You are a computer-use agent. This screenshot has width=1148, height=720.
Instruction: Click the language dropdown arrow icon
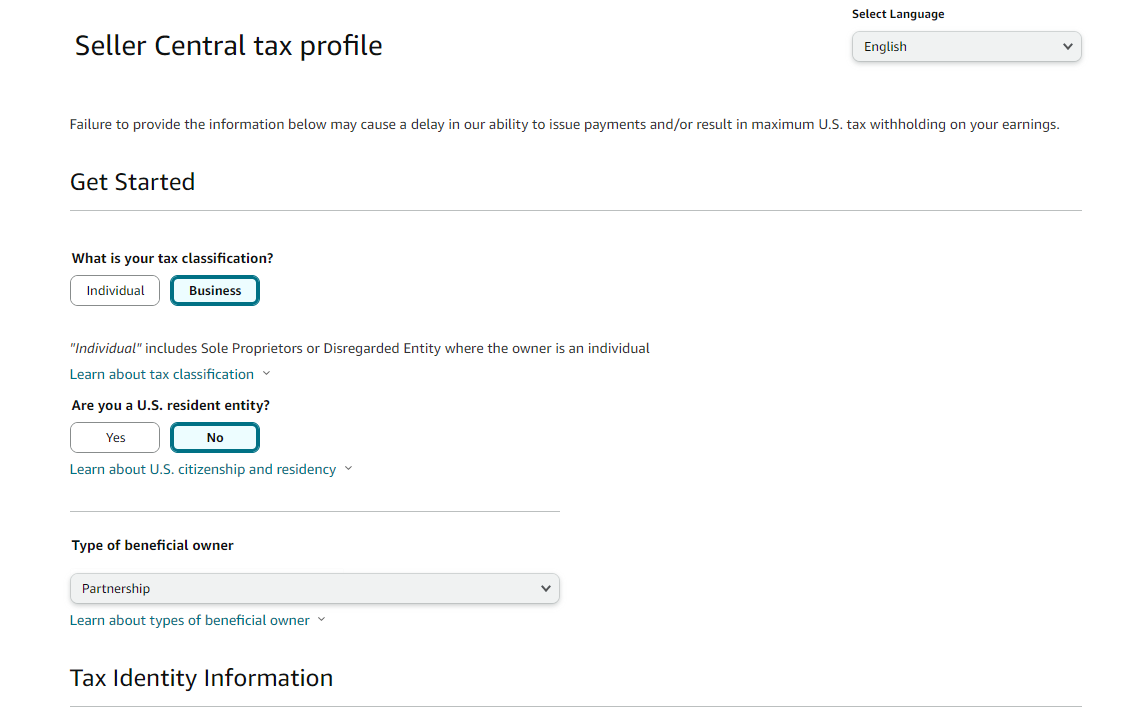pyautogui.click(x=1067, y=47)
